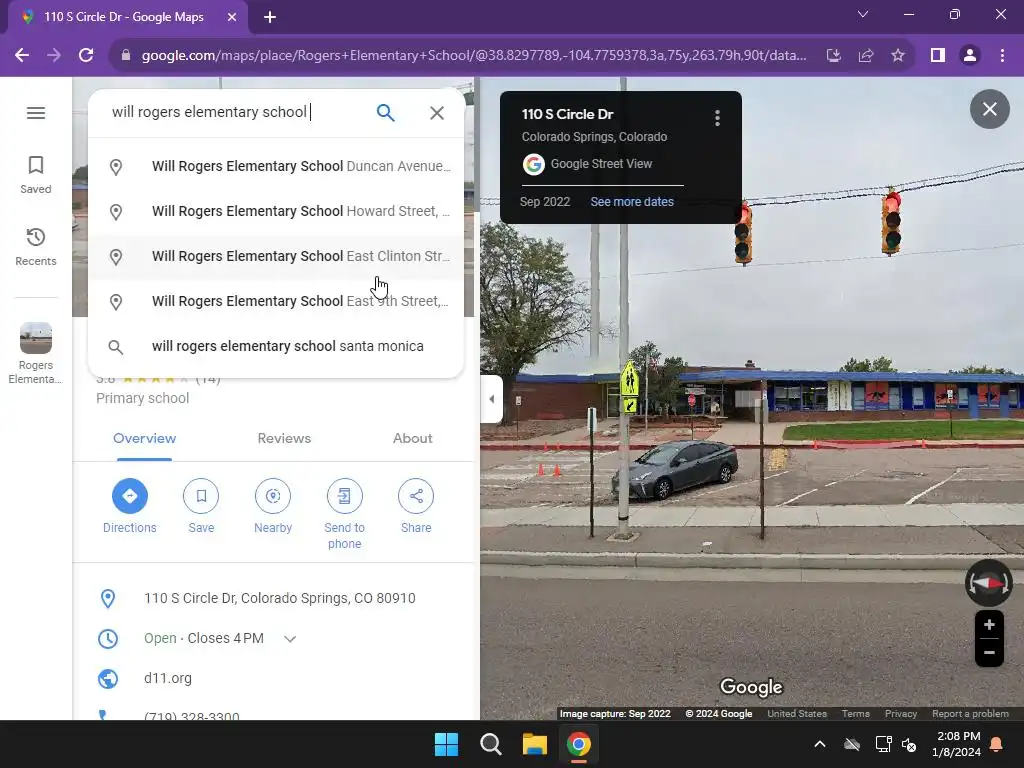Show hidden system tray icons
1024x768 pixels.
coord(820,744)
